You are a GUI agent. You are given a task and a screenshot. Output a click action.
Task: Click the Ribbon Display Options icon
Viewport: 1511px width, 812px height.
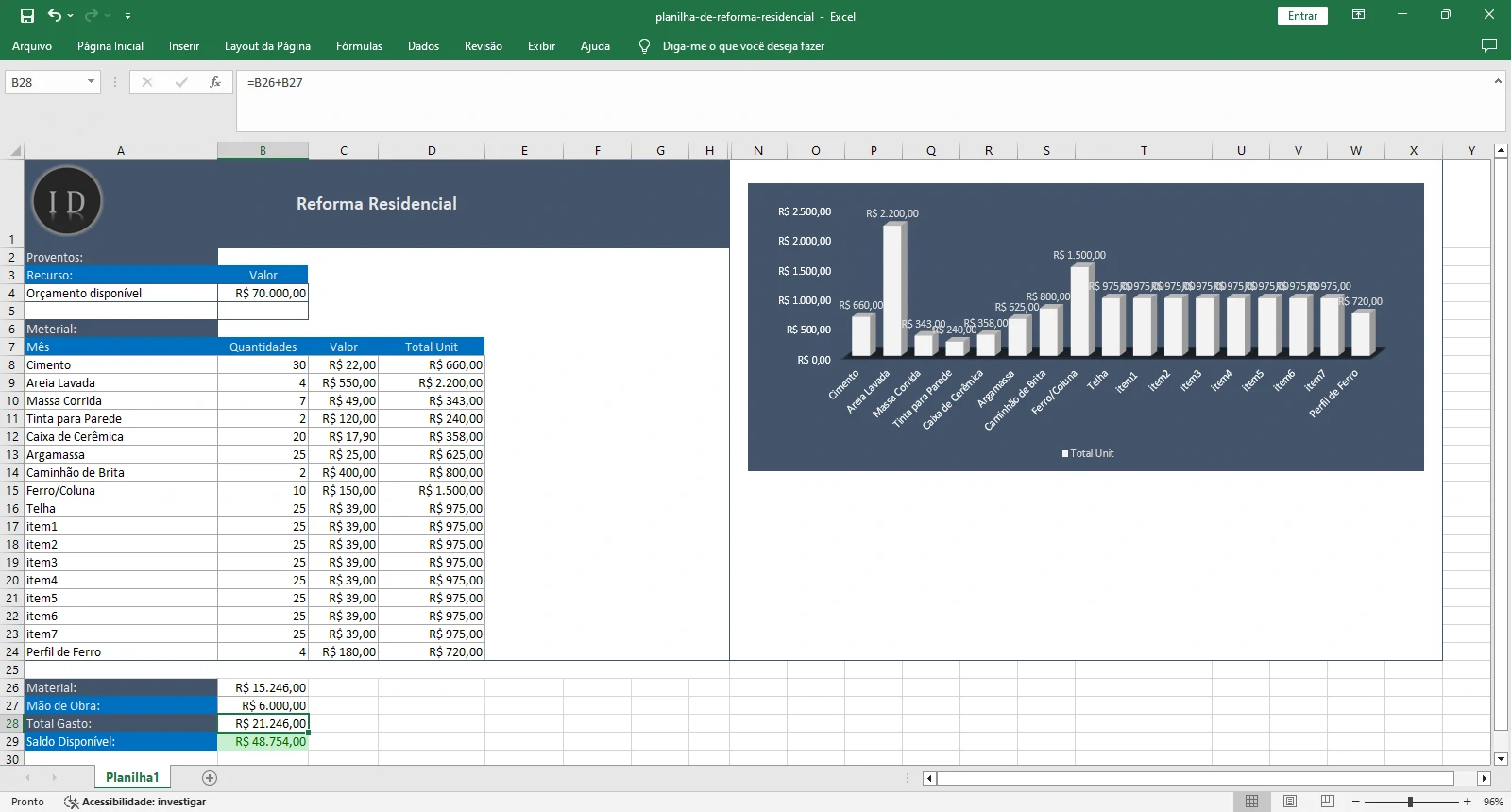(1358, 15)
